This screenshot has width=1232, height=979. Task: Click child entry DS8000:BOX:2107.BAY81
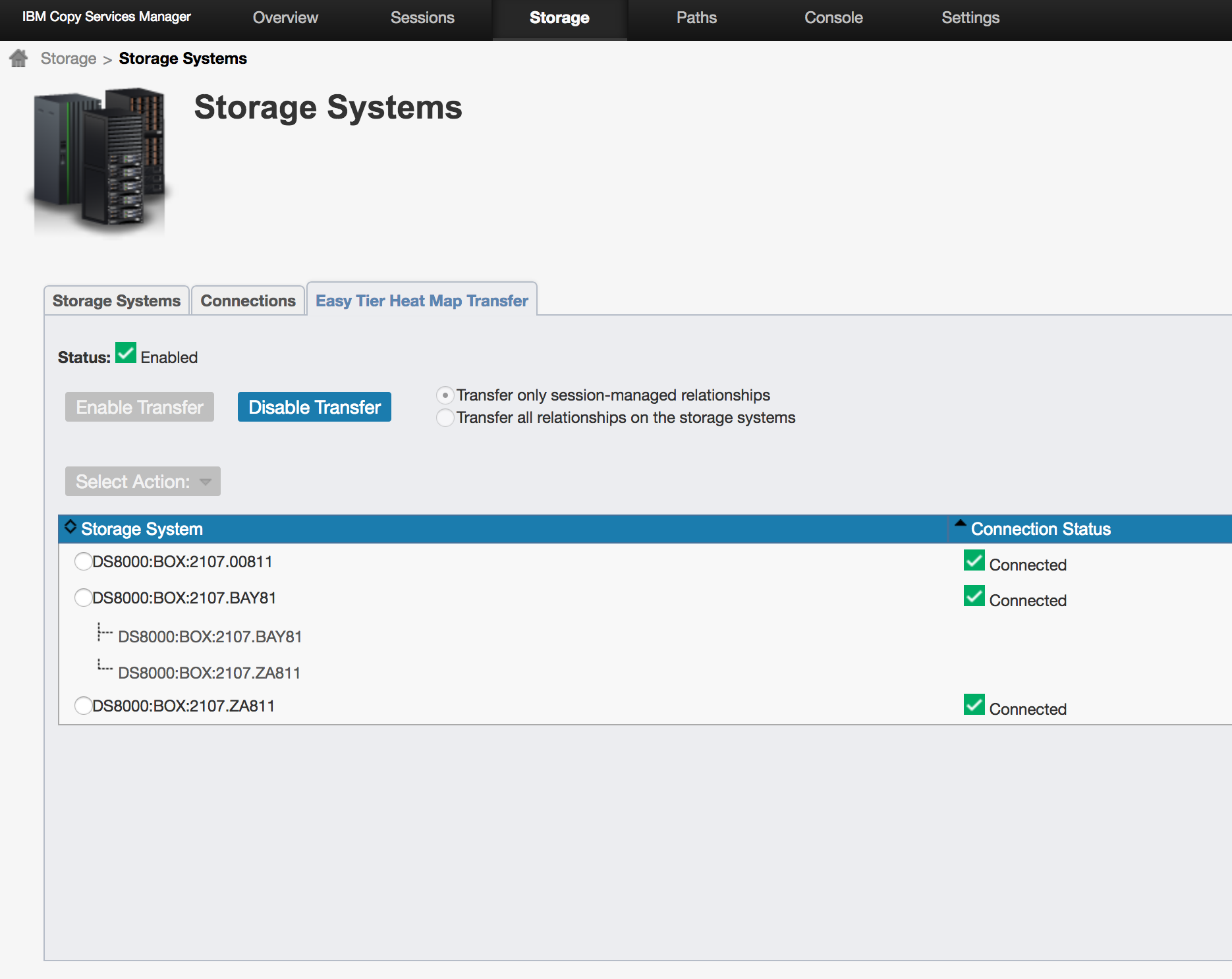pos(210,636)
